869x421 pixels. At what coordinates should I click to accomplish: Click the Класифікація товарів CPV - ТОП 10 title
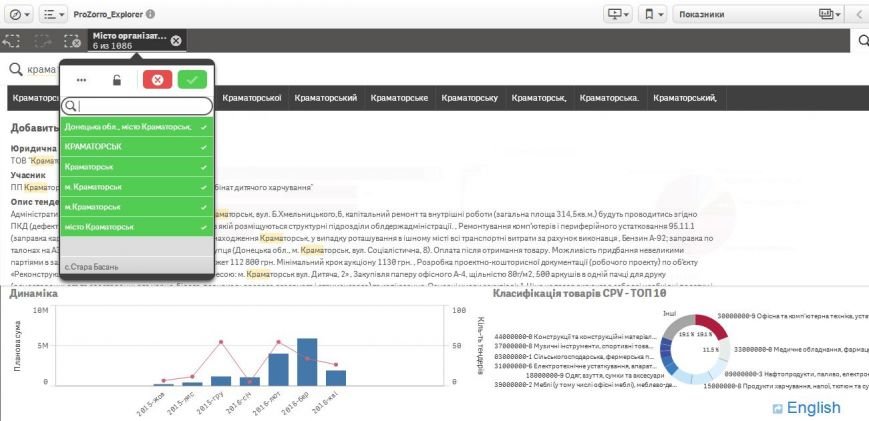pos(579,294)
